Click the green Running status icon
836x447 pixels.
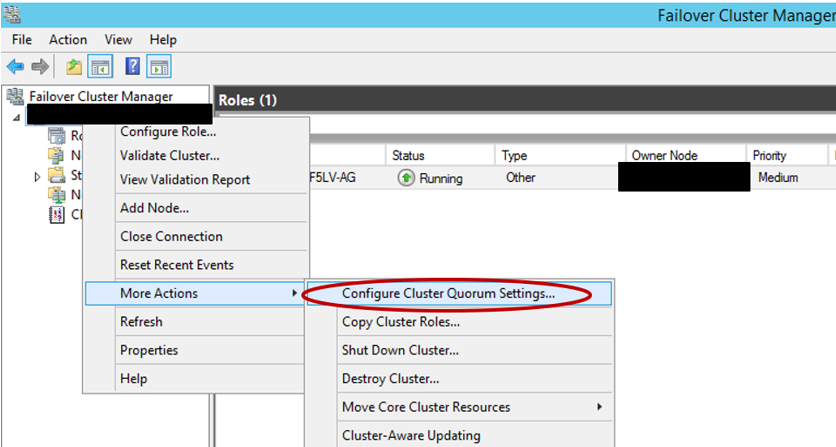[406, 178]
